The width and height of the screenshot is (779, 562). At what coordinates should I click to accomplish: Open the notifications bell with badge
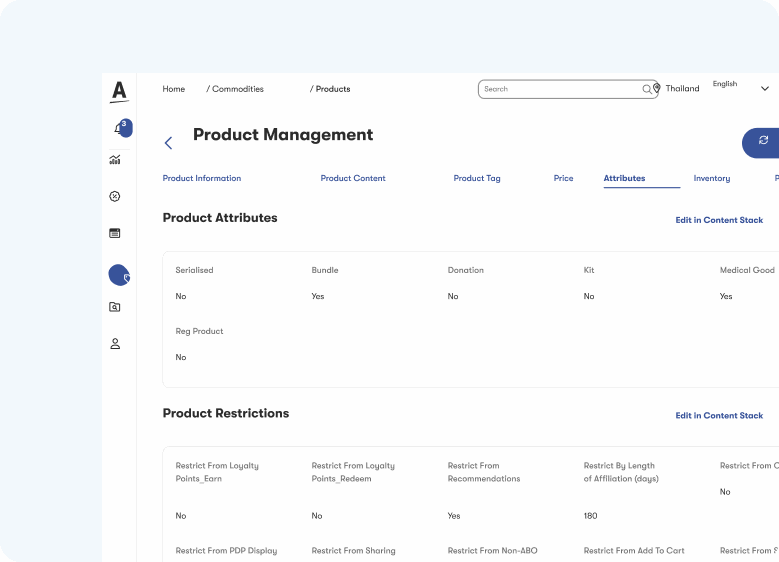[x=122, y=128]
